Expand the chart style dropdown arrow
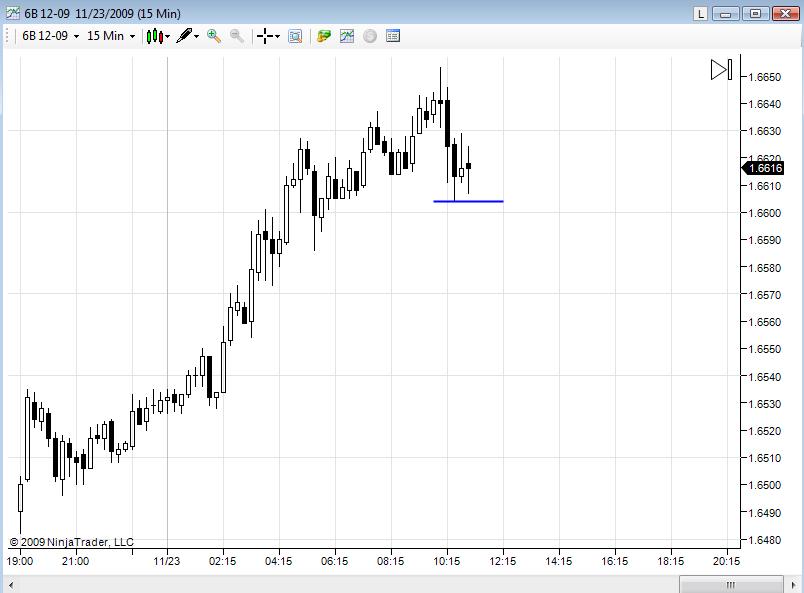The image size is (804, 593). point(168,36)
